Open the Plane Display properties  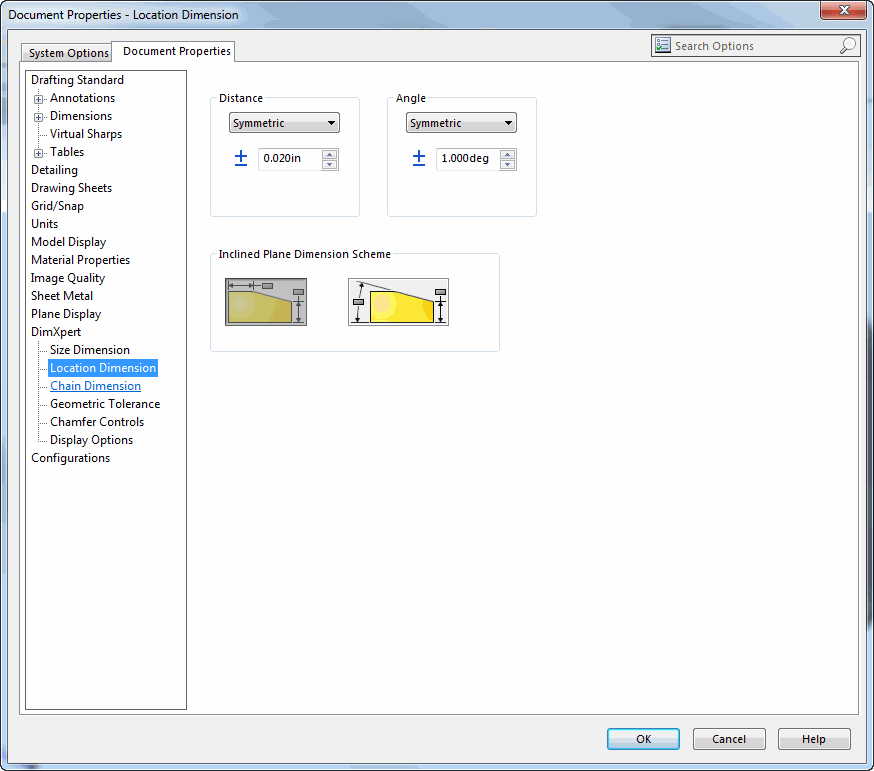coord(66,314)
